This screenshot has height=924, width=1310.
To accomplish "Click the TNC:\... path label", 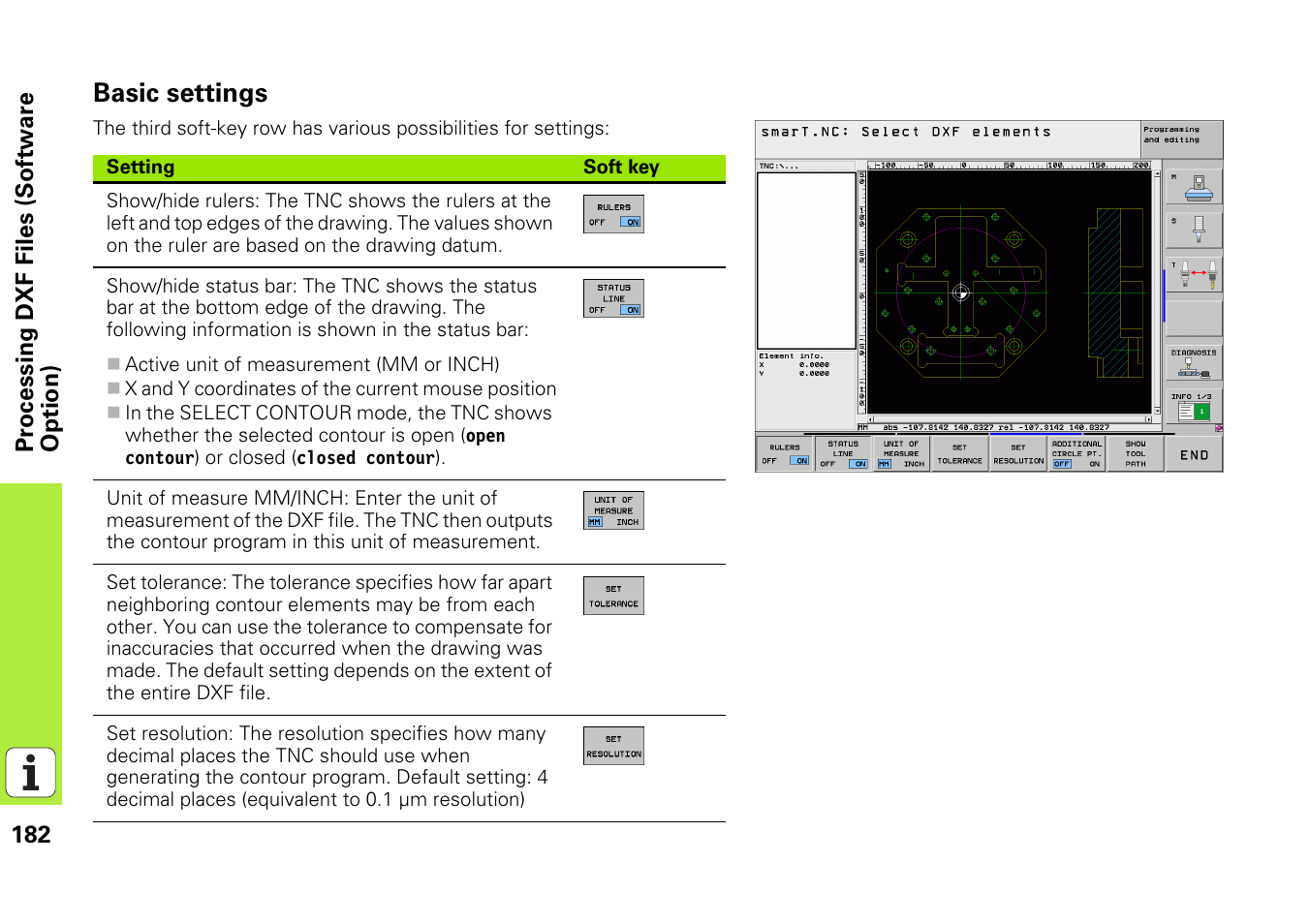I will (779, 167).
